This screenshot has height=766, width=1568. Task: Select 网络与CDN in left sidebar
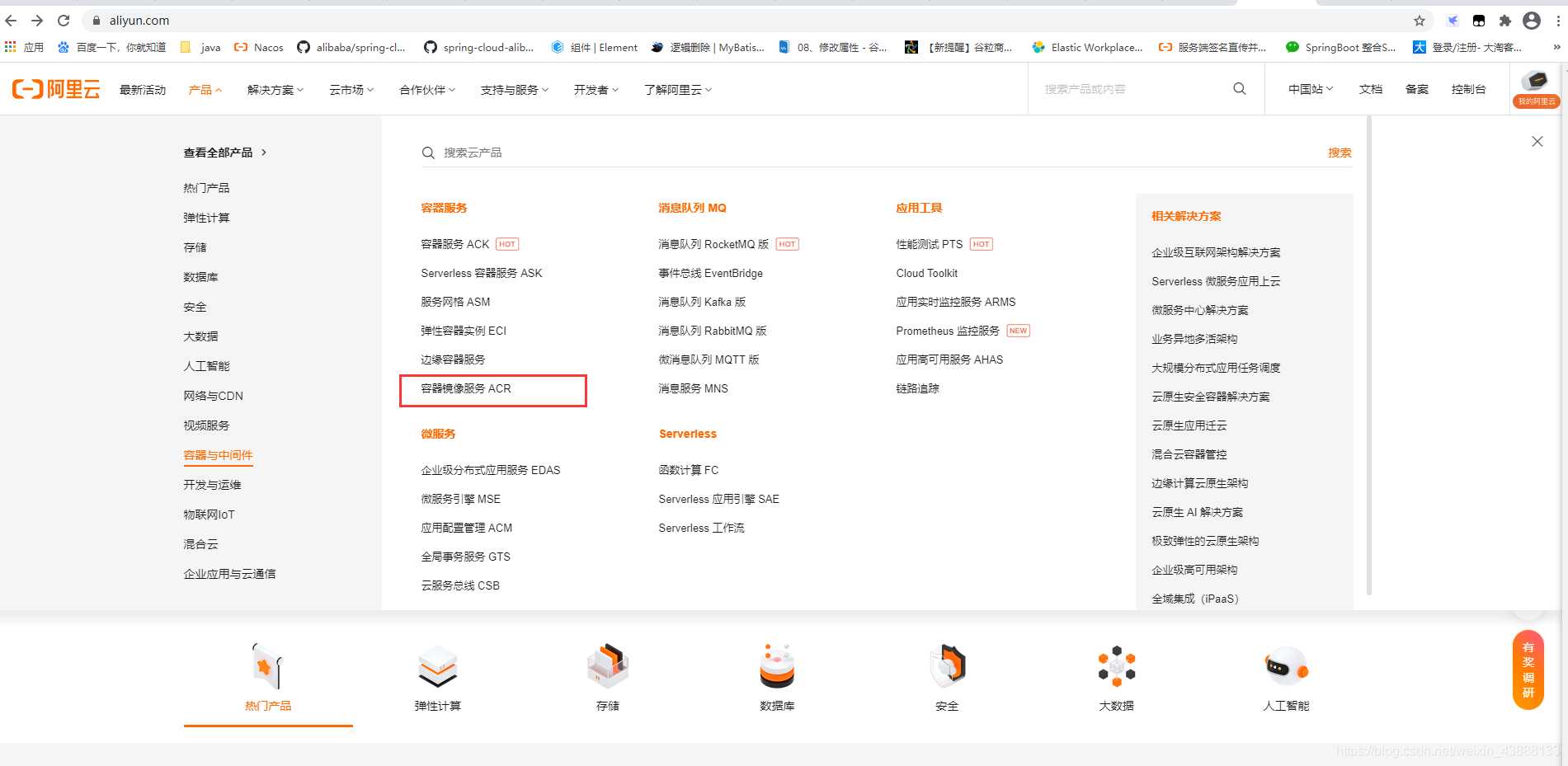click(214, 396)
